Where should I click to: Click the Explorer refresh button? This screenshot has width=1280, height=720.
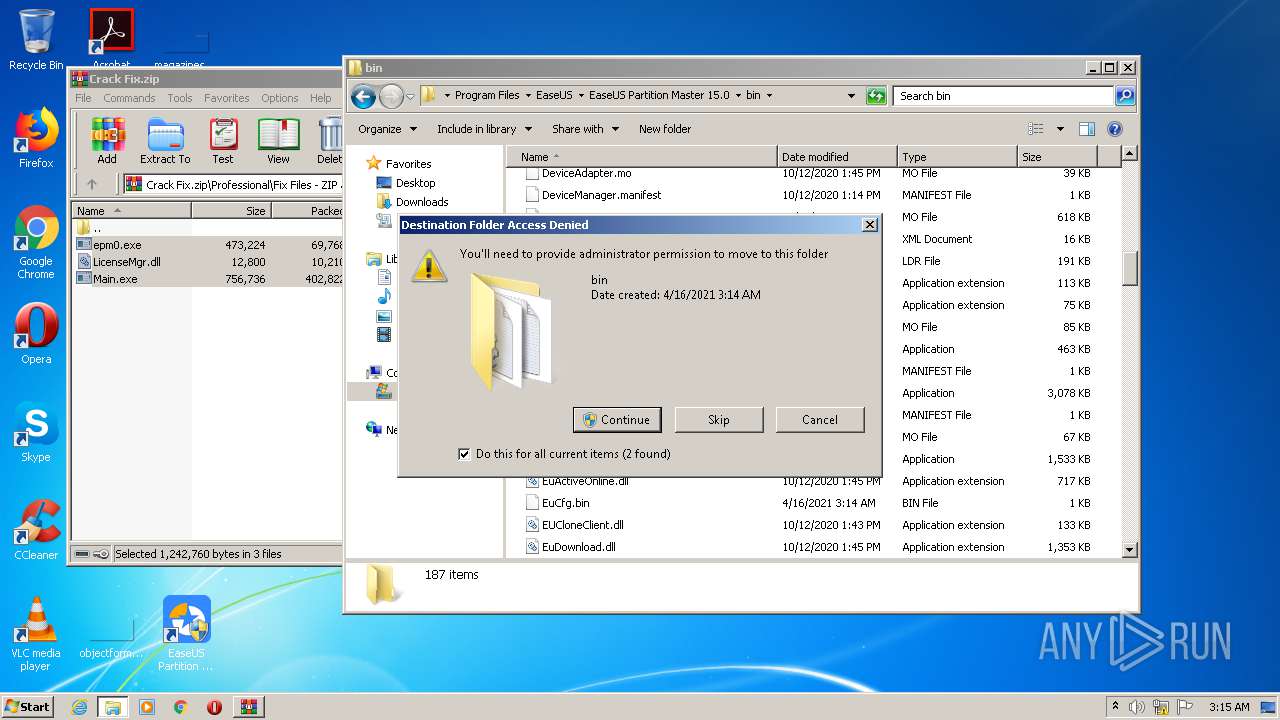(x=876, y=96)
